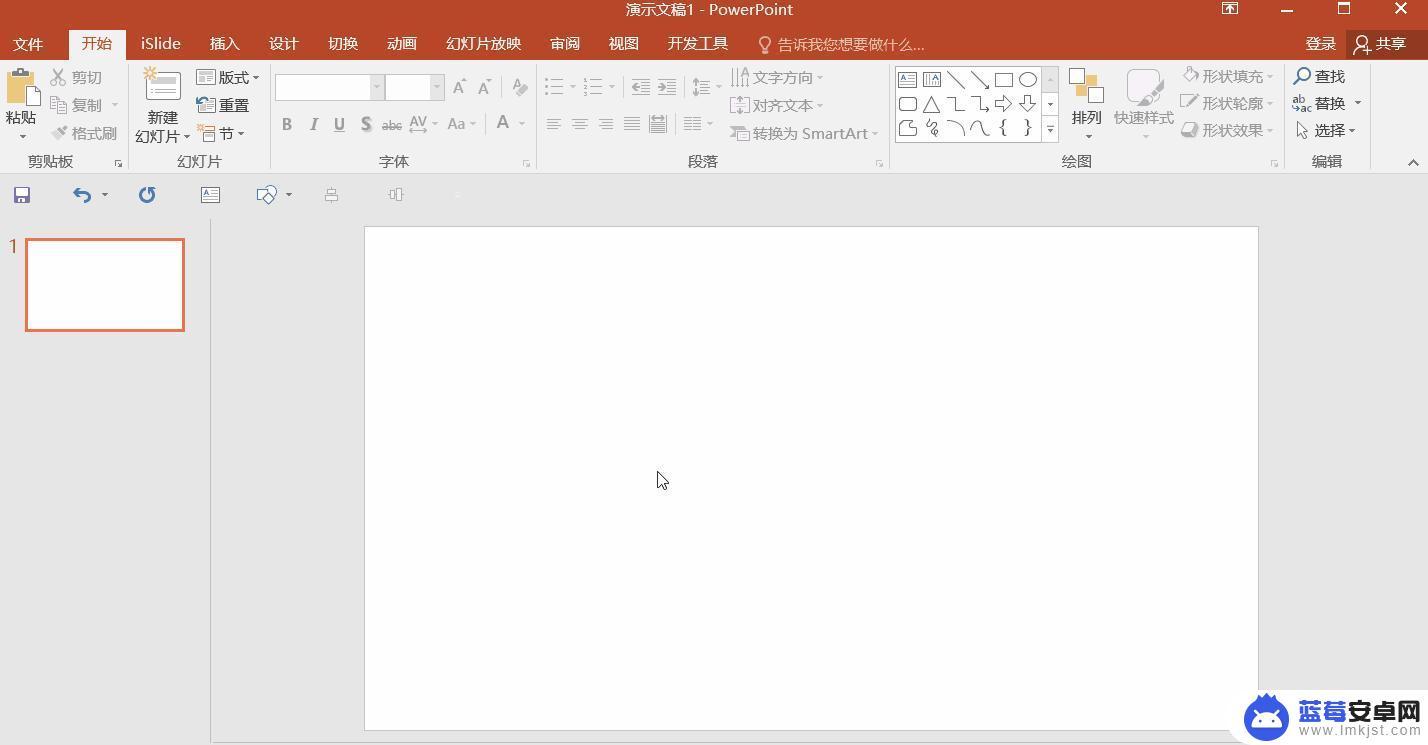Viewport: 1428px width, 745px height.
Task: Select the rectangle shape
Action: pos(1004,80)
